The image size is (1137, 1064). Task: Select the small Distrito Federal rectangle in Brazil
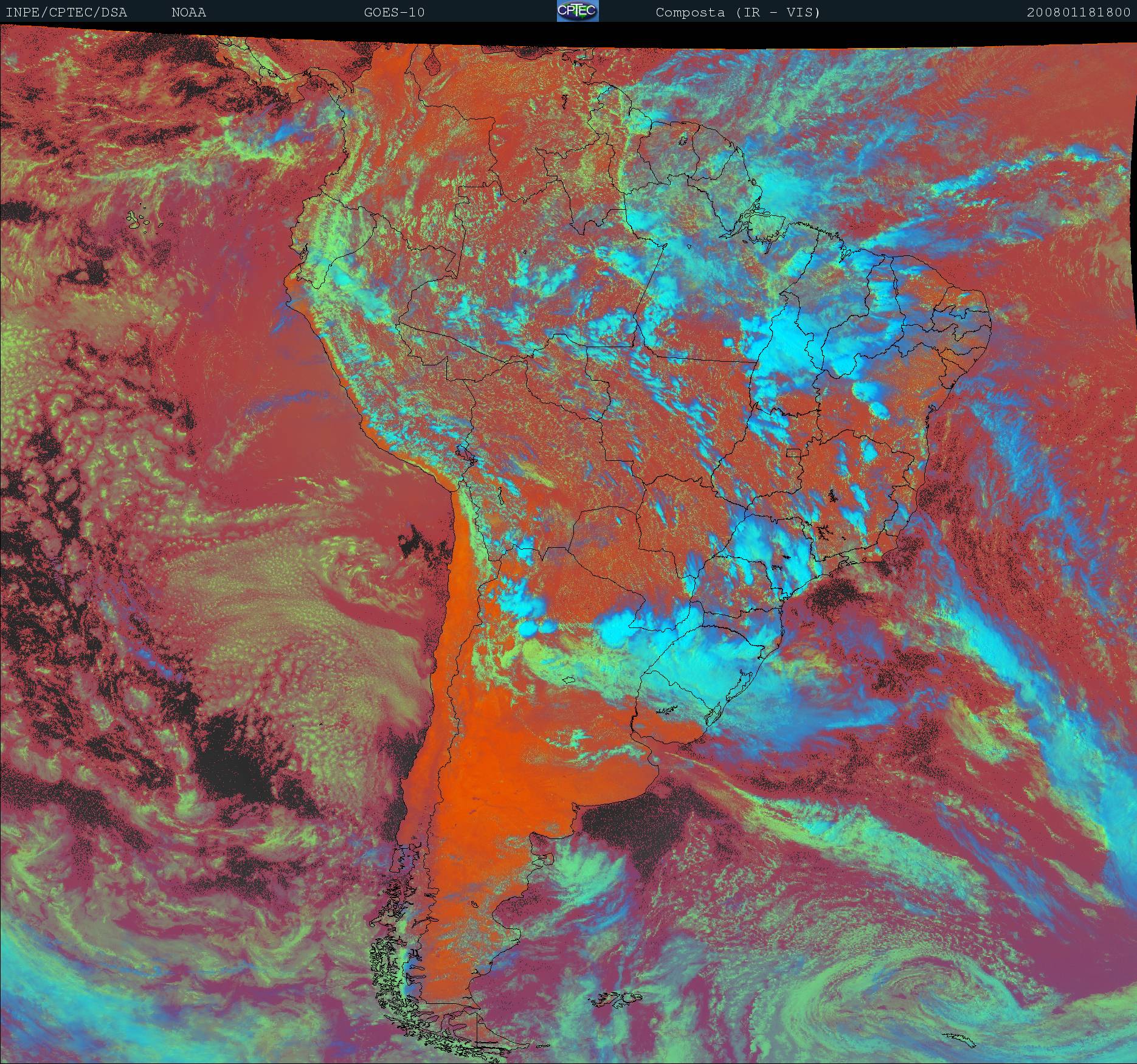click(x=794, y=452)
